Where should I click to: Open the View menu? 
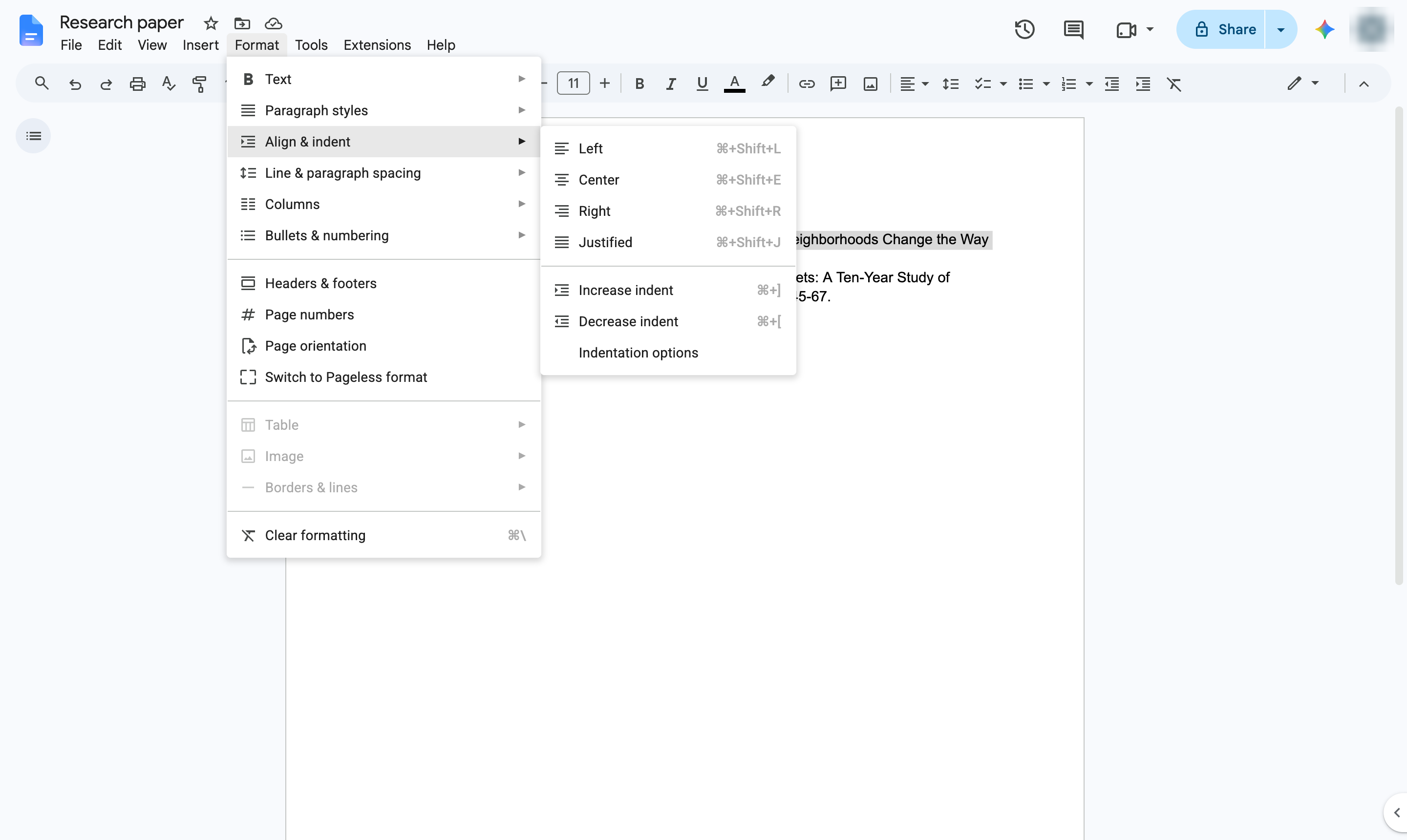152,45
